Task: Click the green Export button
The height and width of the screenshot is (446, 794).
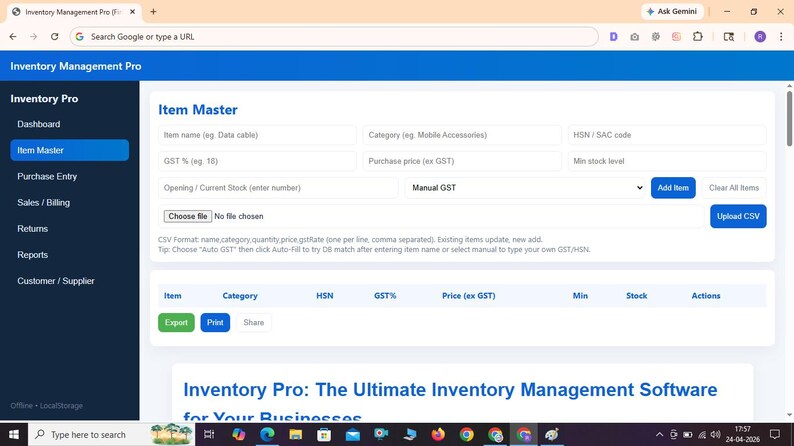Action: tap(176, 322)
